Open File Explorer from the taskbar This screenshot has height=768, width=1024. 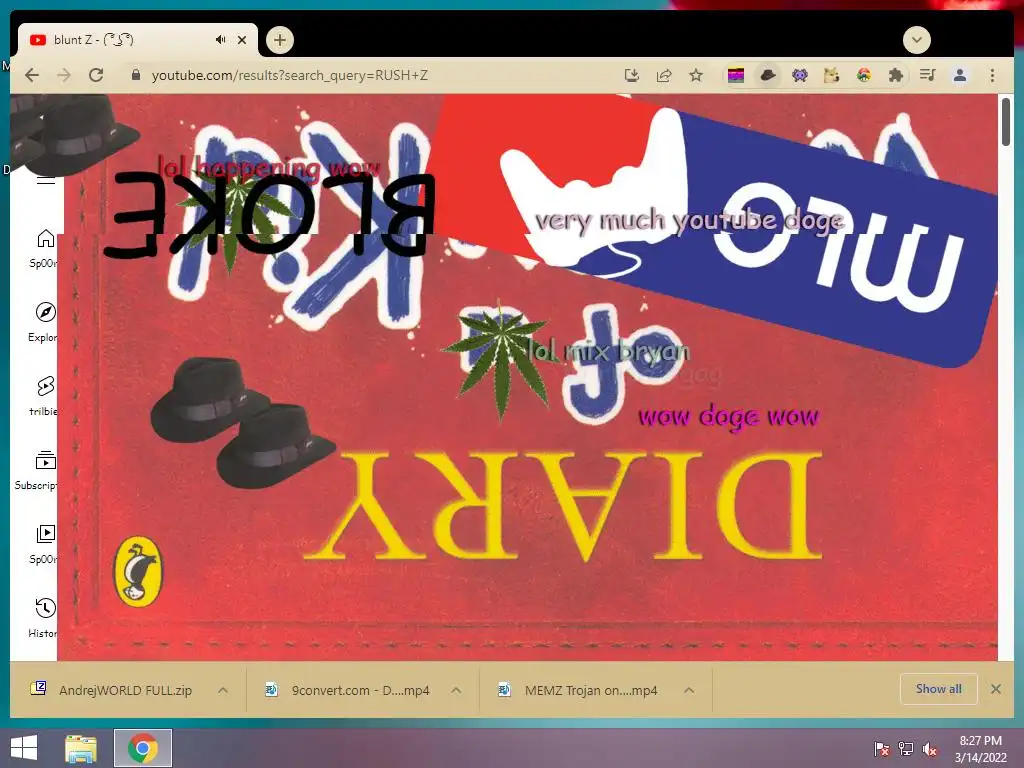pyautogui.click(x=81, y=748)
